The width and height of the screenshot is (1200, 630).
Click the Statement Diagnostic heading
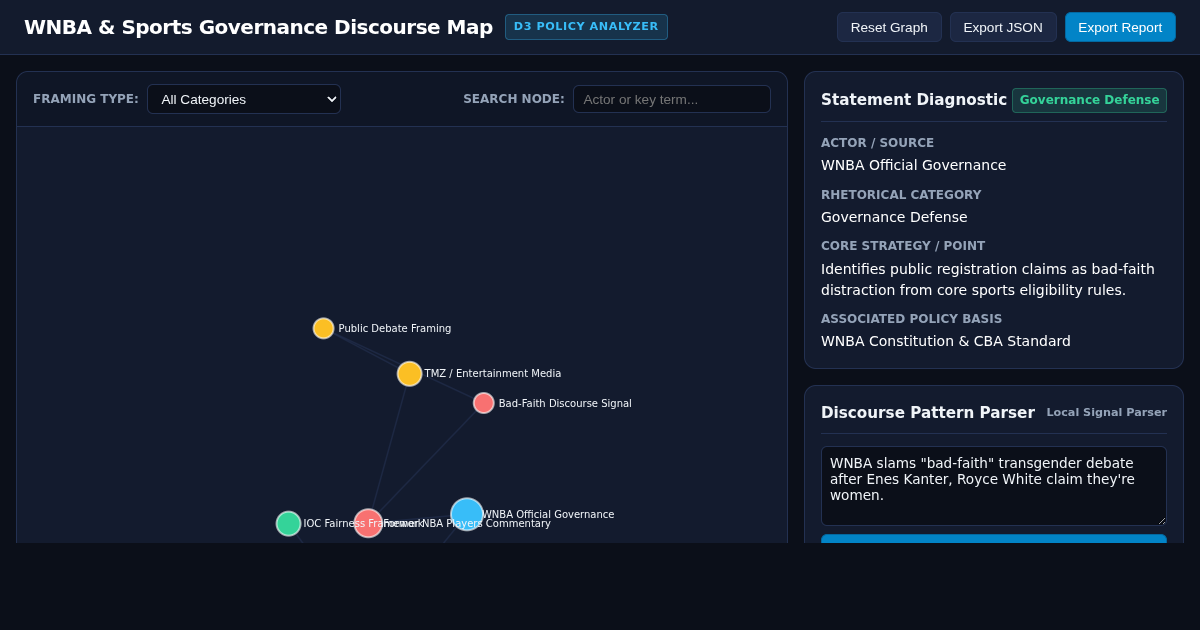(x=914, y=100)
